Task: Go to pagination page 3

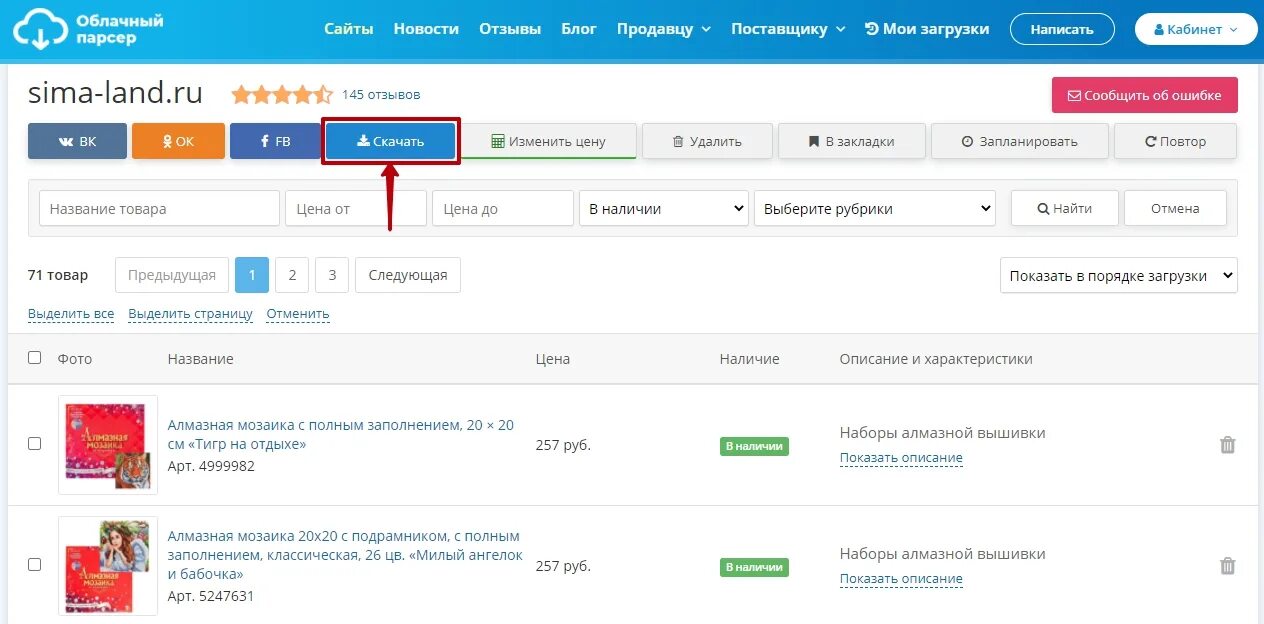Action: point(332,275)
